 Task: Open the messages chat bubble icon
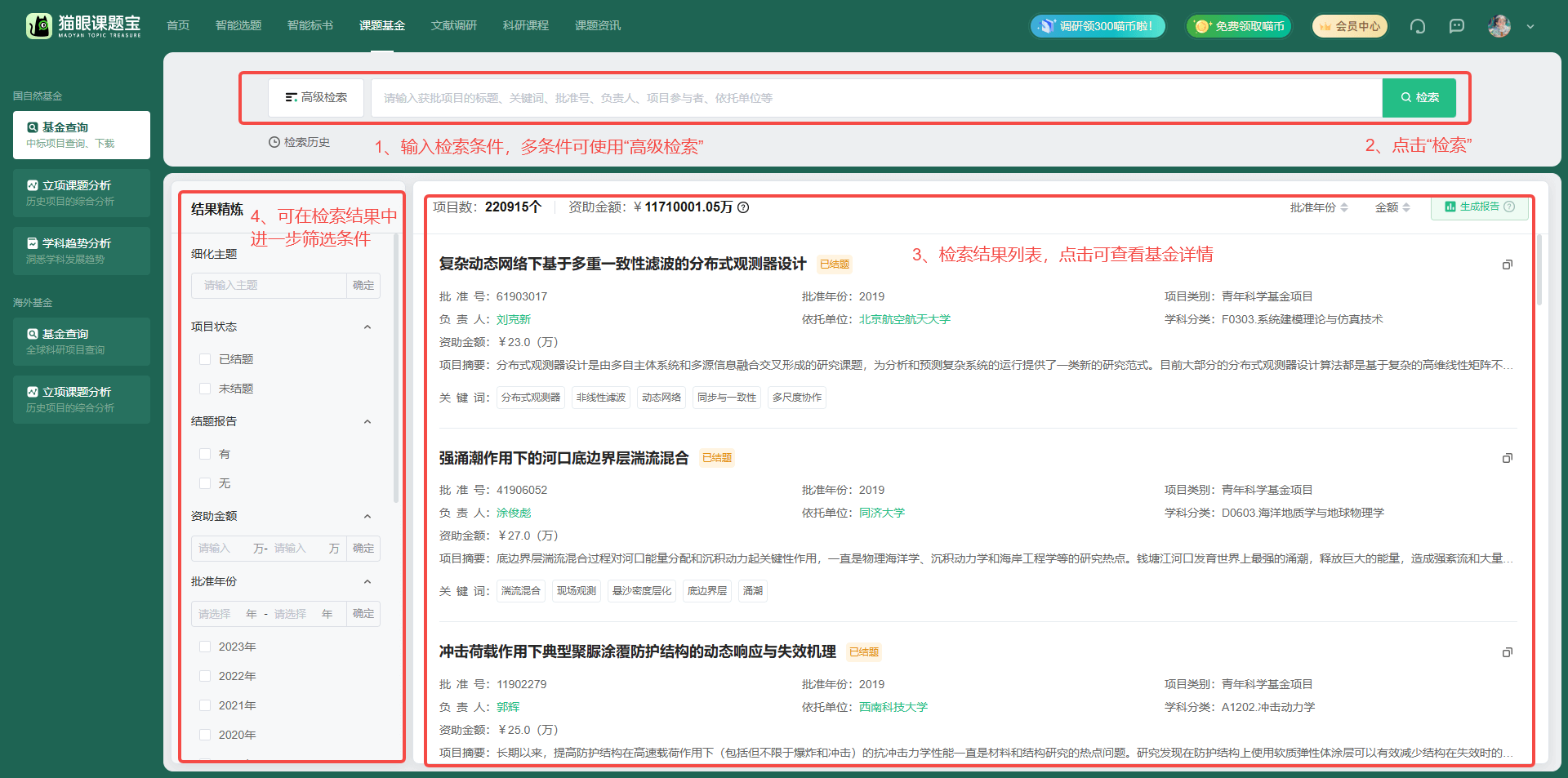coord(1457,26)
